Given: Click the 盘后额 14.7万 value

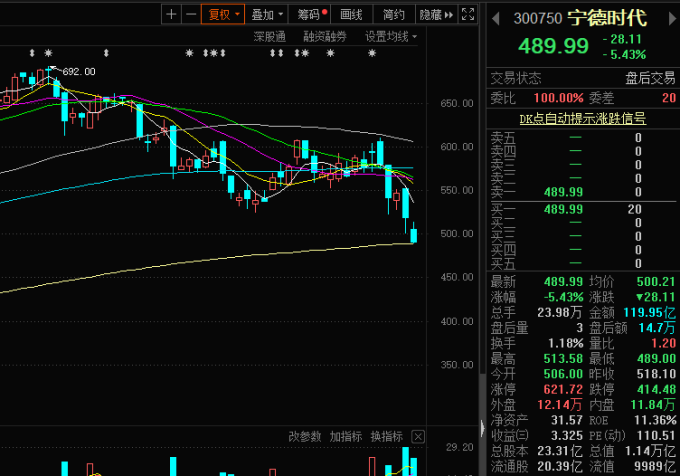Looking at the screenshot, I should point(657,328).
